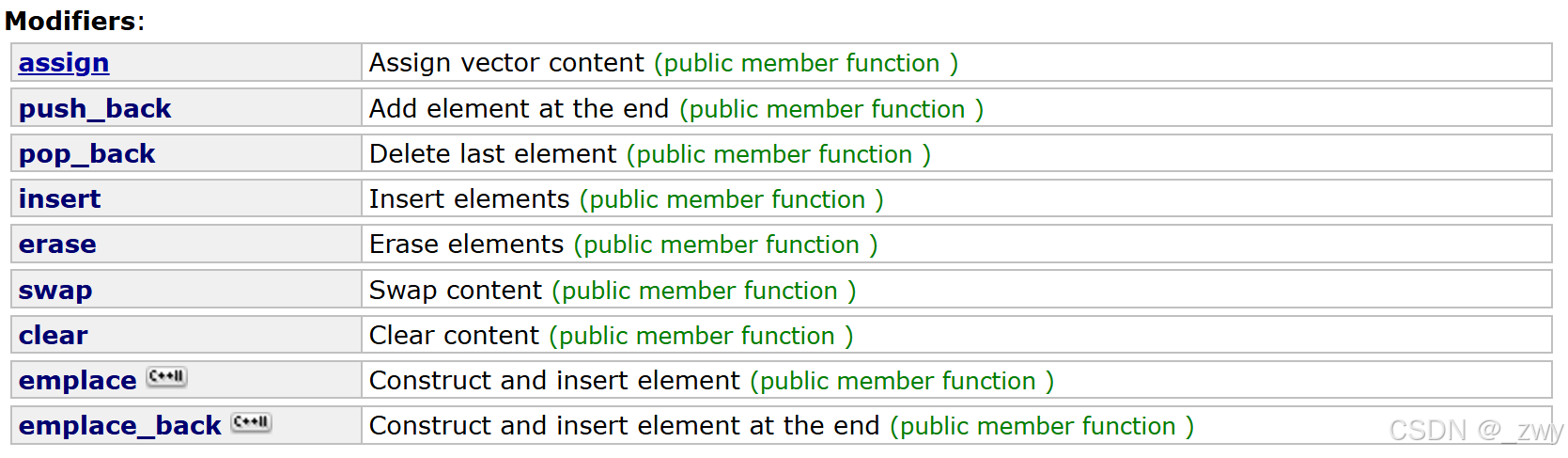Open the erase function link
Image resolution: width=1568 pixels, height=458 pixels.
[x=57, y=245]
